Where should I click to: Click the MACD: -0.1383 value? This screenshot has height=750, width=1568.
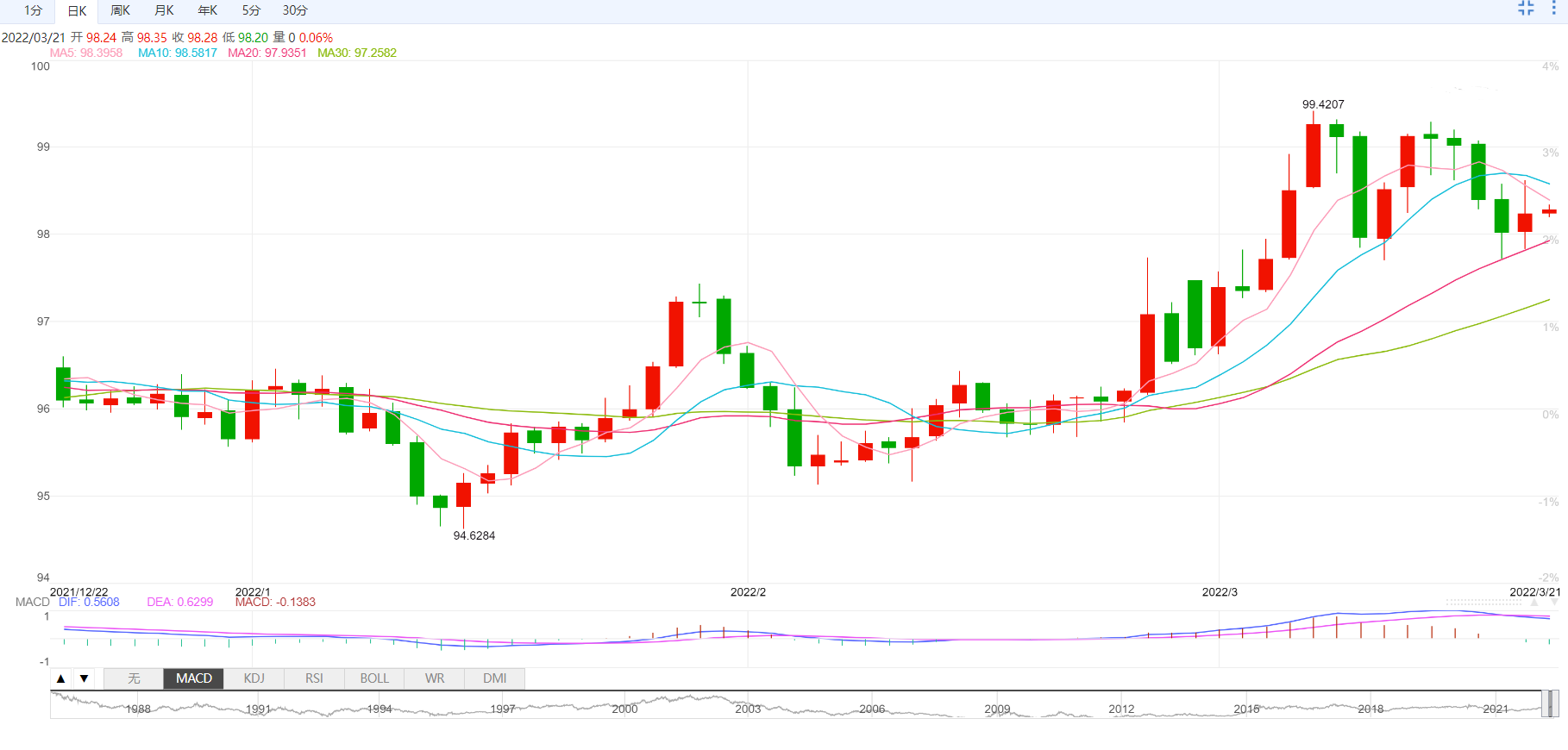pos(275,602)
